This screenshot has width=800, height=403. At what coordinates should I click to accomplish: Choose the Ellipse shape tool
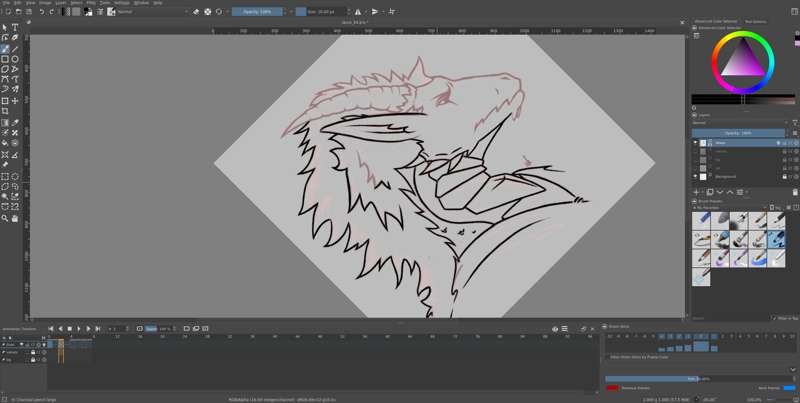15,59
